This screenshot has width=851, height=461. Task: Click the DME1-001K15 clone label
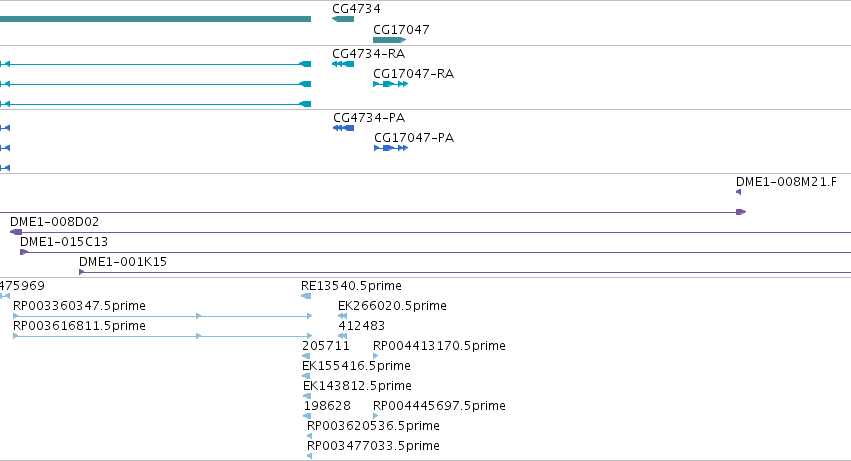[123, 262]
